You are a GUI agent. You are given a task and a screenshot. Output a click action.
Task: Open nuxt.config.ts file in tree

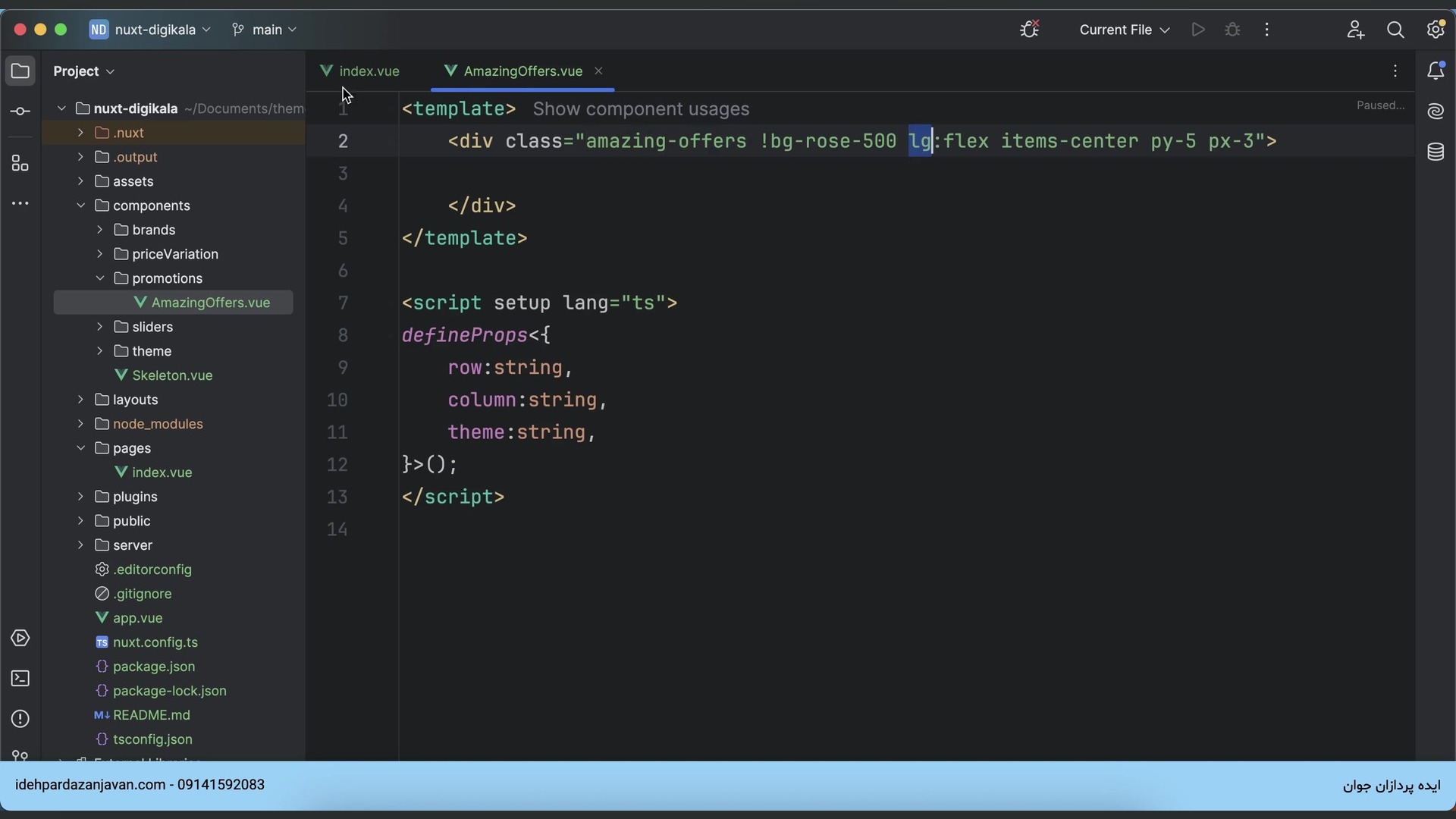click(155, 642)
